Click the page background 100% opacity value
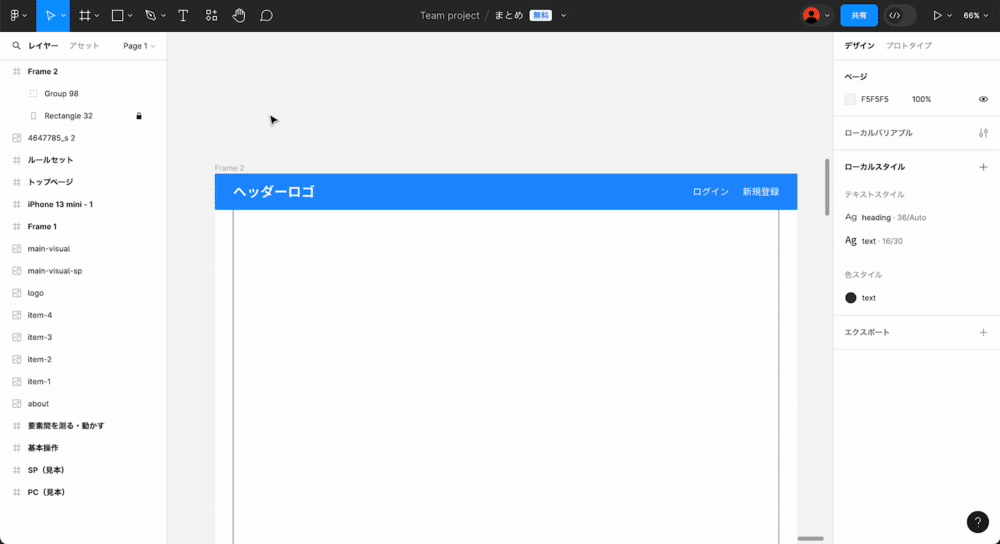 coord(921,99)
